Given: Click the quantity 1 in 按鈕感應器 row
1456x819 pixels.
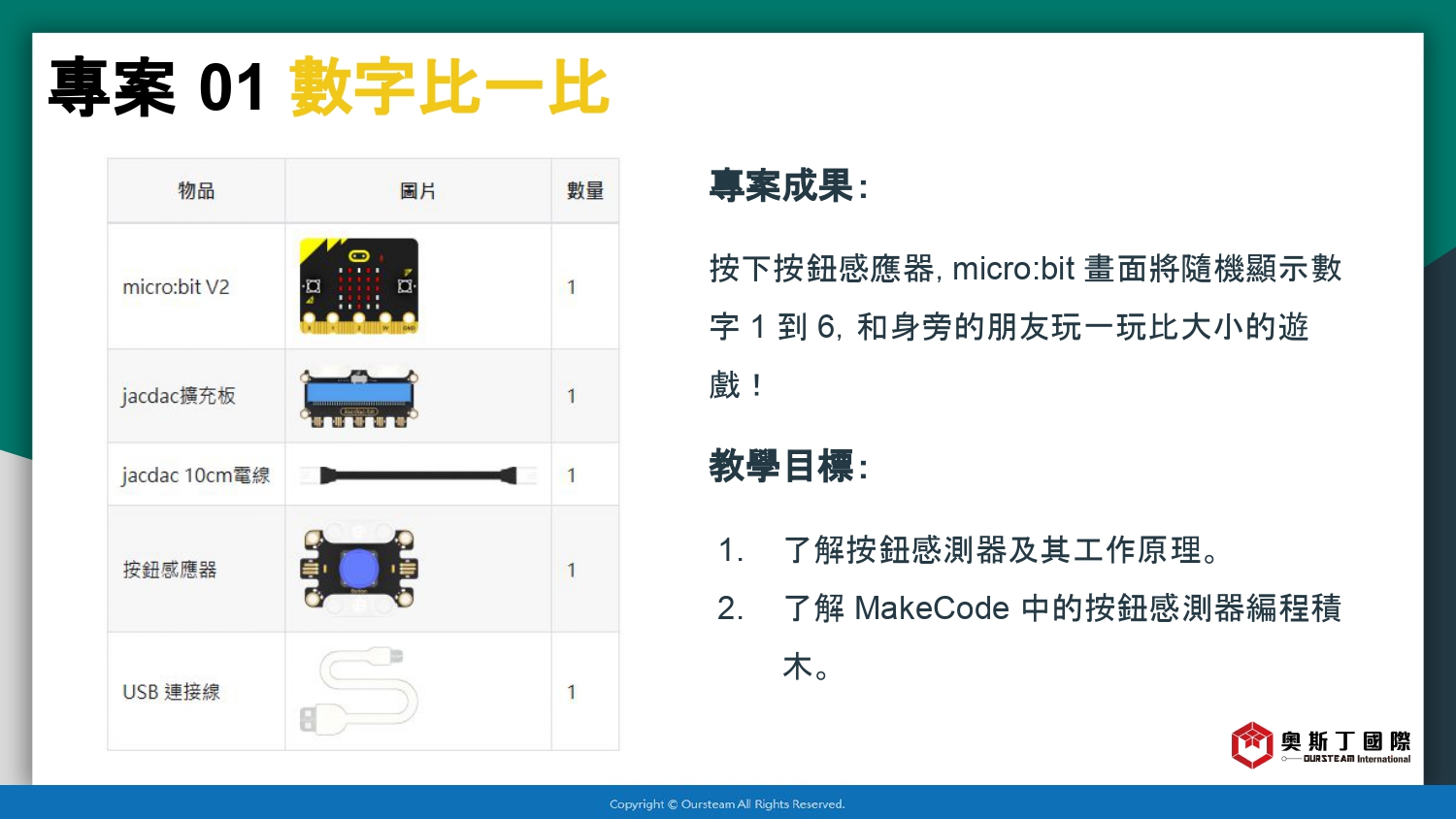Looking at the screenshot, I should coord(572,570).
